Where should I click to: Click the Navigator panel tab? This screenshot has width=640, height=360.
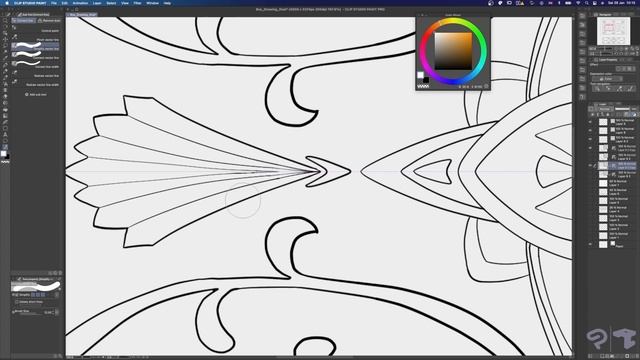coord(605,14)
